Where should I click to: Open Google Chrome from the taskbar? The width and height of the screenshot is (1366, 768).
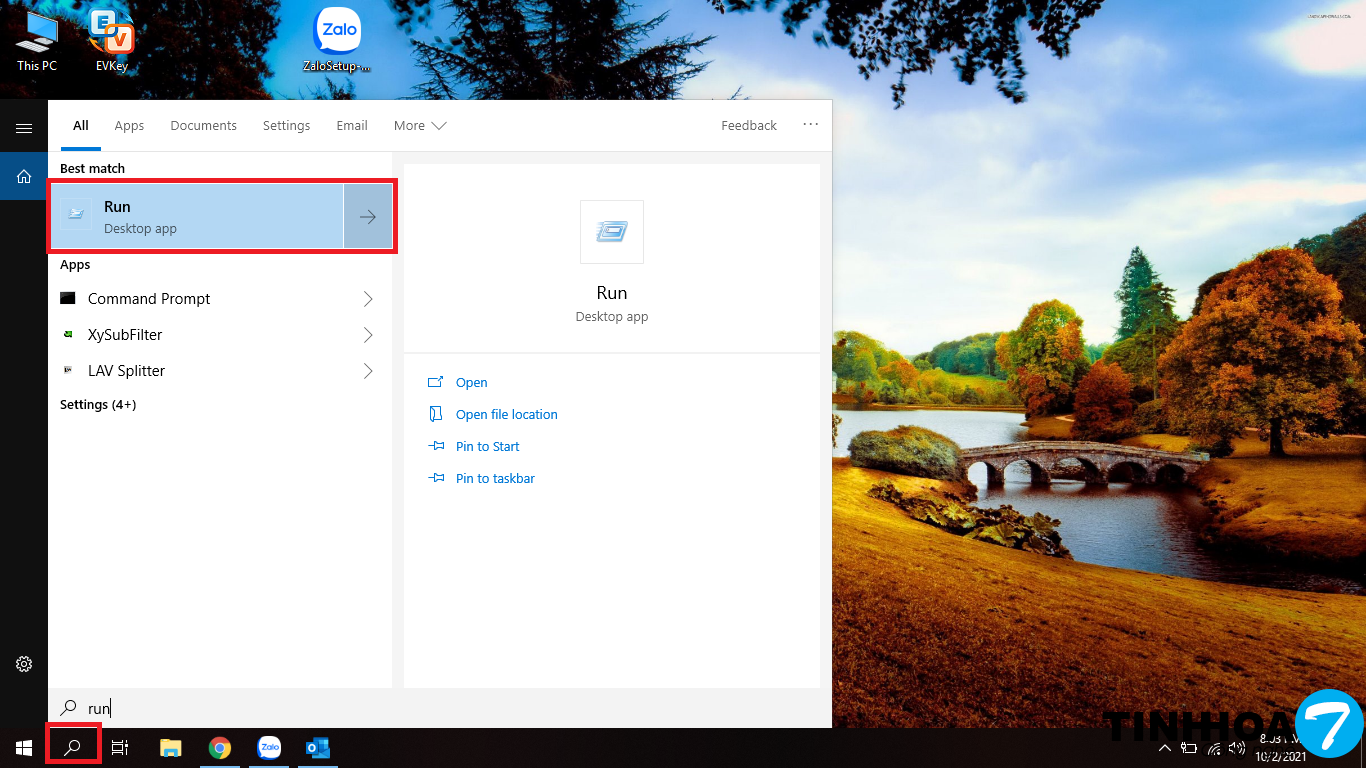[x=220, y=747]
